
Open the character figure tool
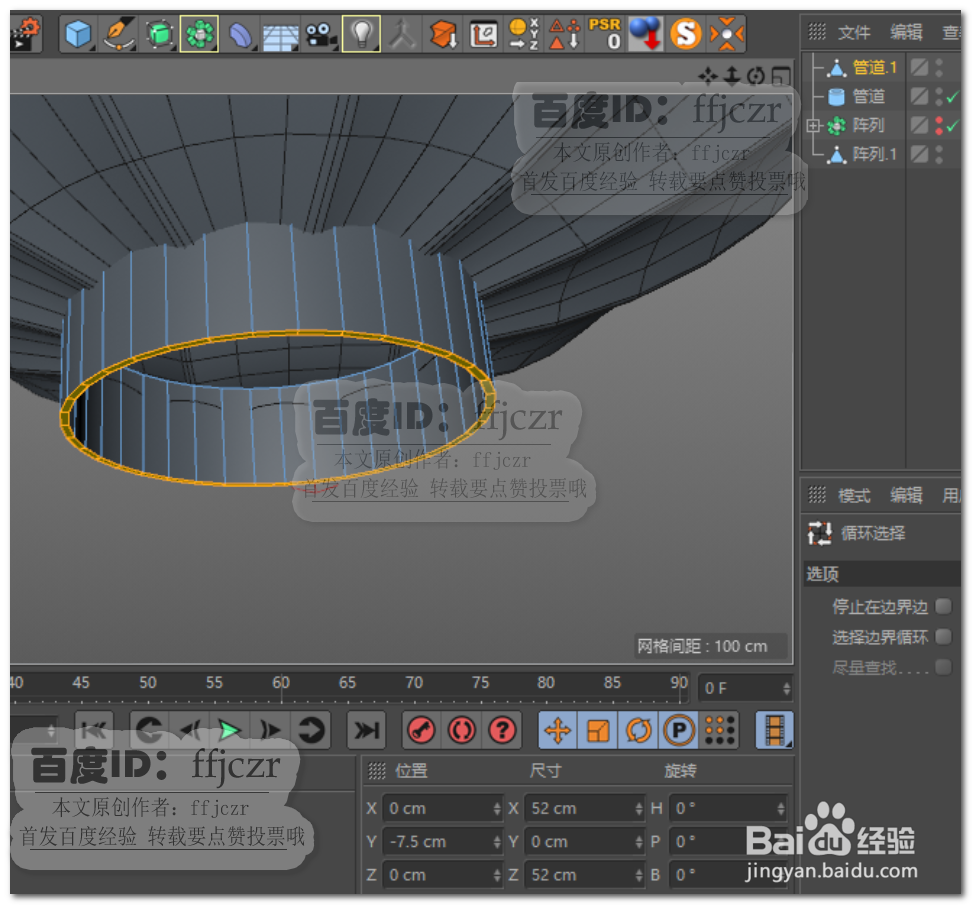click(402, 34)
